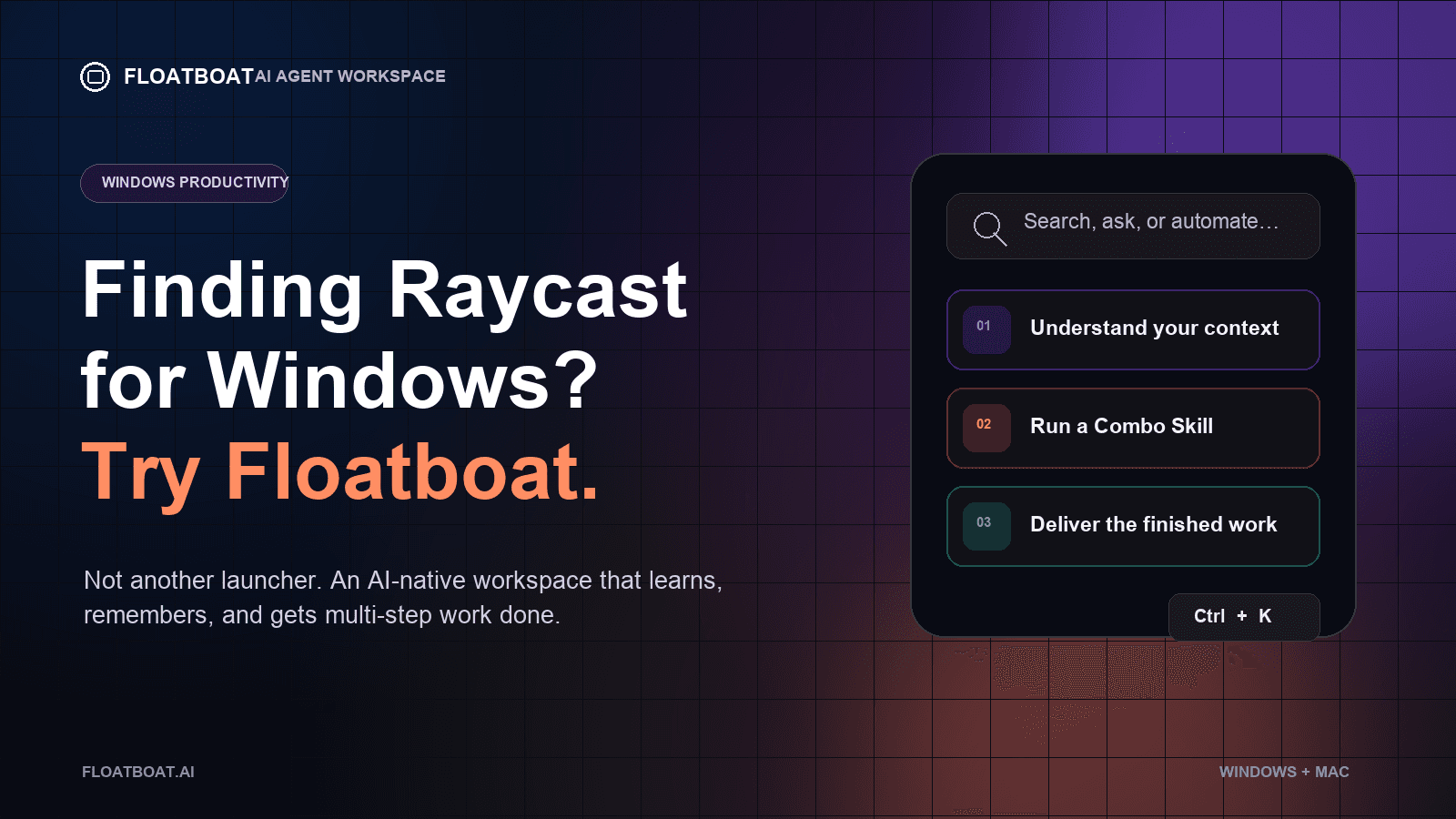Click the magnifying glass search icon
1456x819 pixels.
tap(990, 227)
